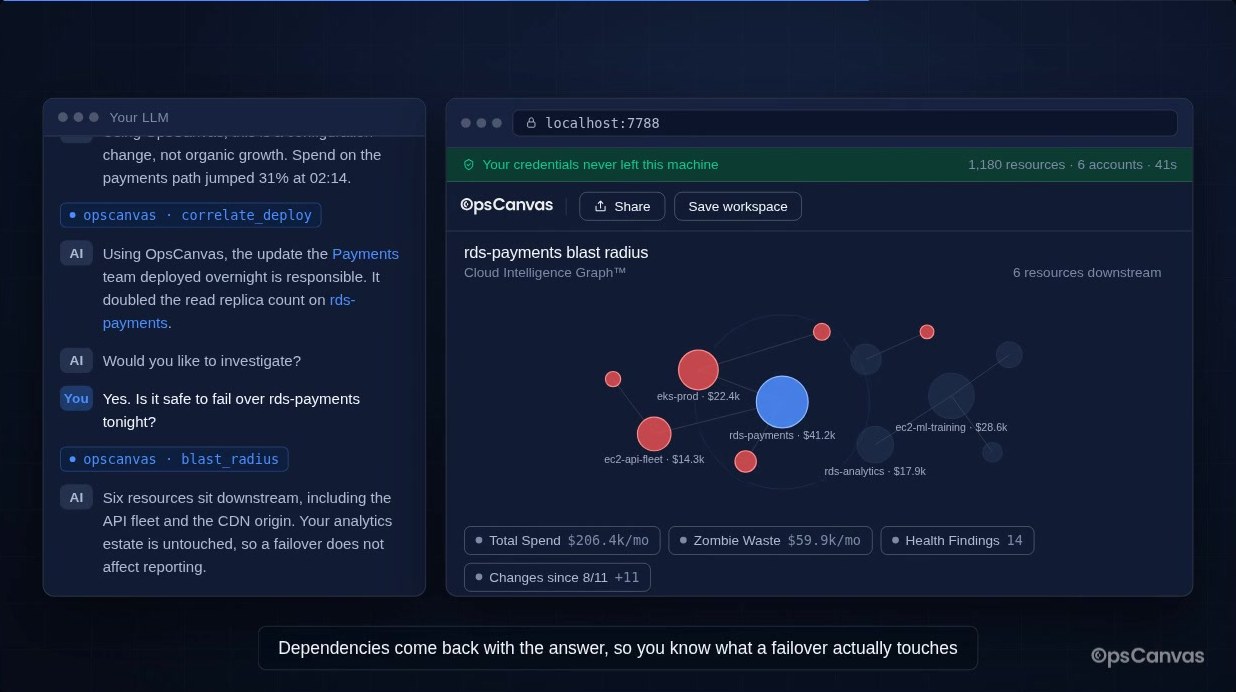Click the 'Your LLM' window title
Screen dimensions: 1236x692
click(x=138, y=117)
